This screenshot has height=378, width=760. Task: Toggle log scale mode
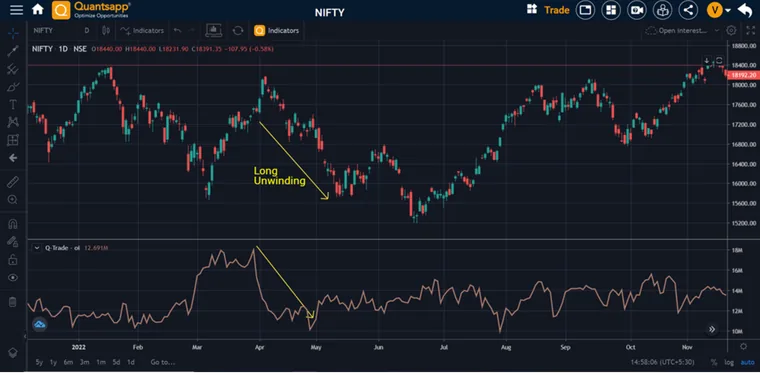click(729, 362)
